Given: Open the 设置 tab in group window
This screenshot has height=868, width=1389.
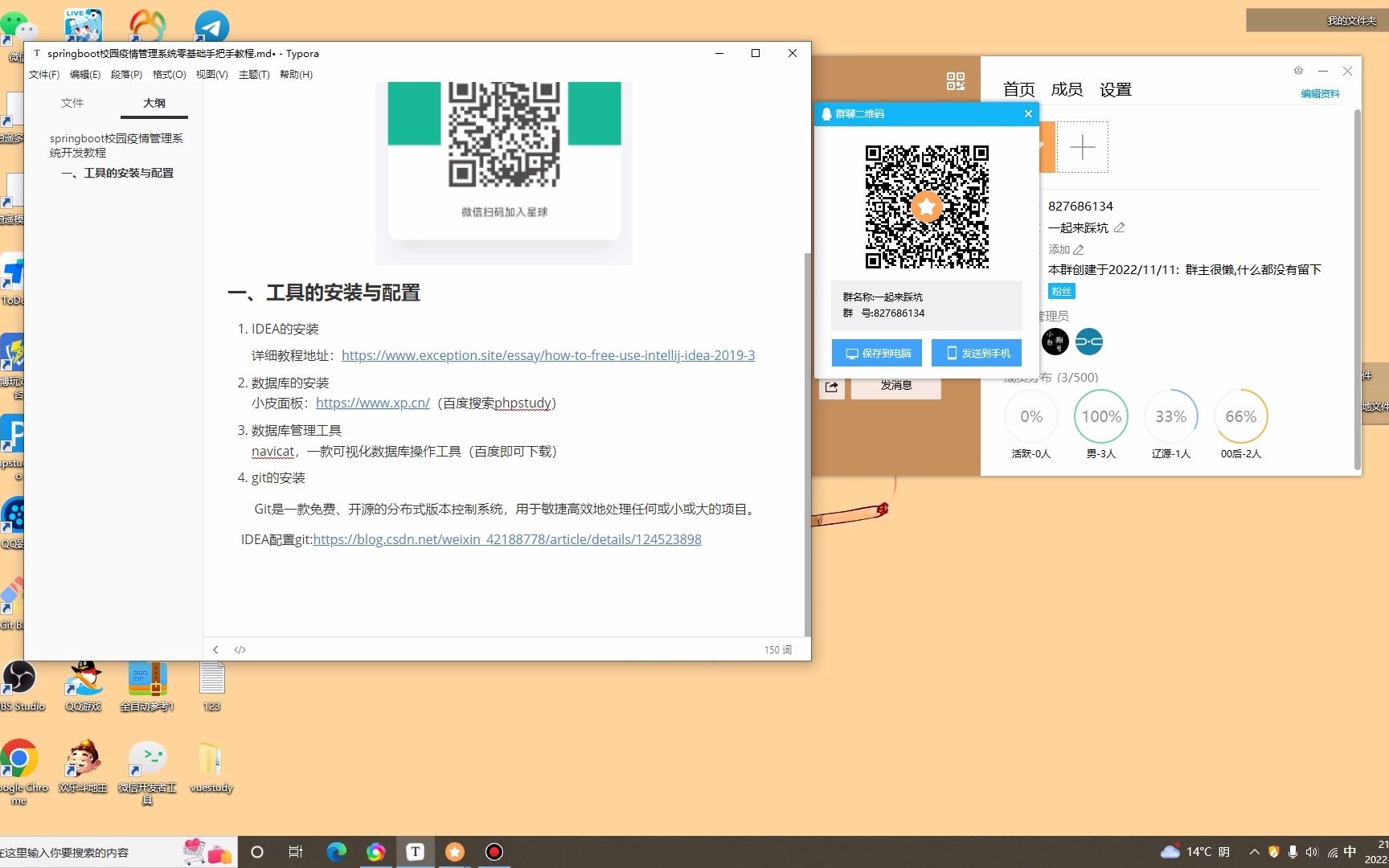Looking at the screenshot, I should [1116, 89].
